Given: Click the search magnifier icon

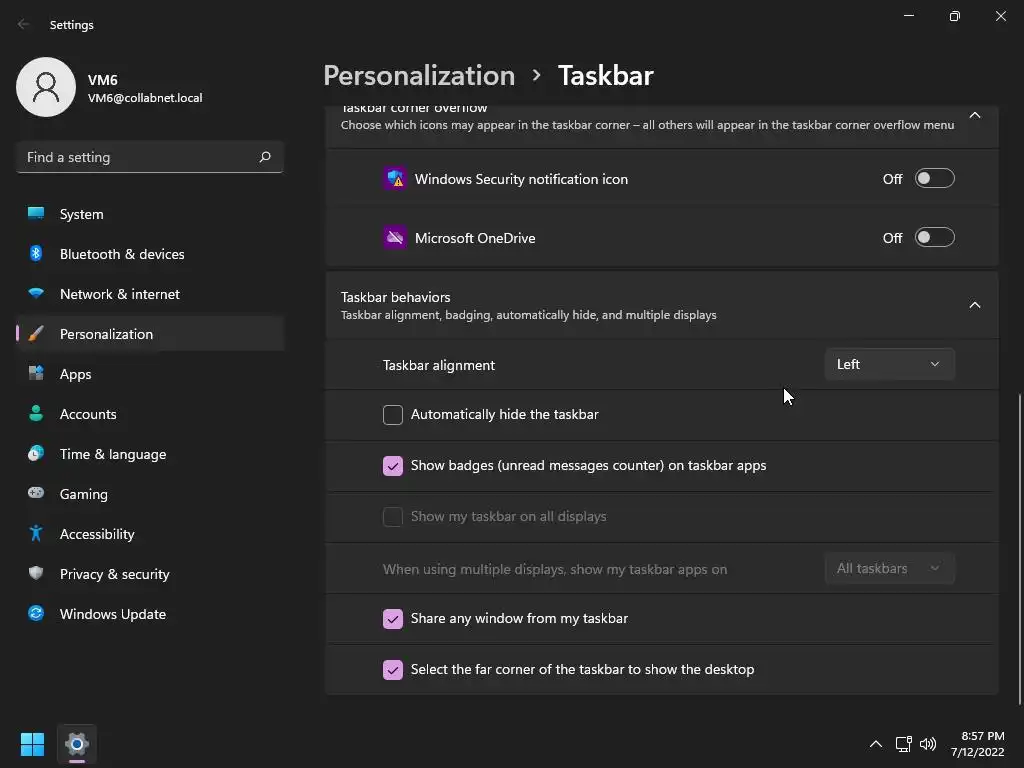Looking at the screenshot, I should 265,157.
